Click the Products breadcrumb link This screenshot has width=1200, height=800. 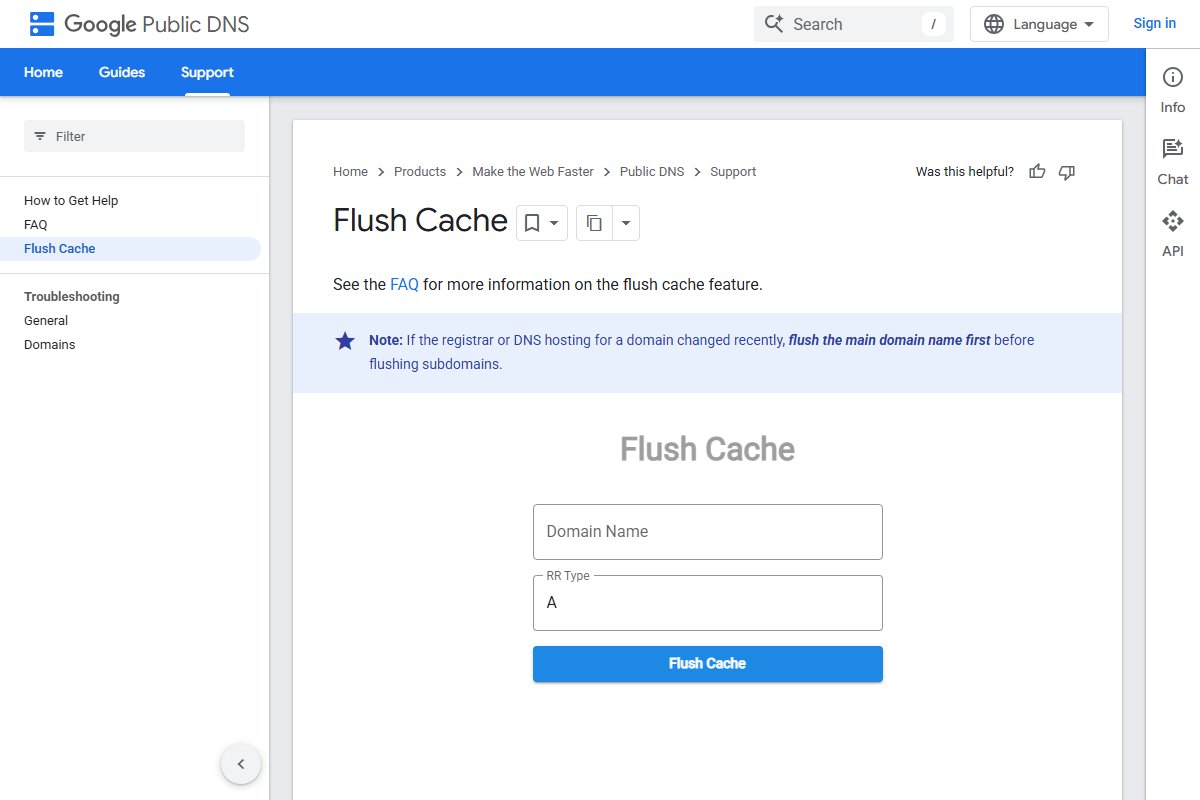(420, 172)
